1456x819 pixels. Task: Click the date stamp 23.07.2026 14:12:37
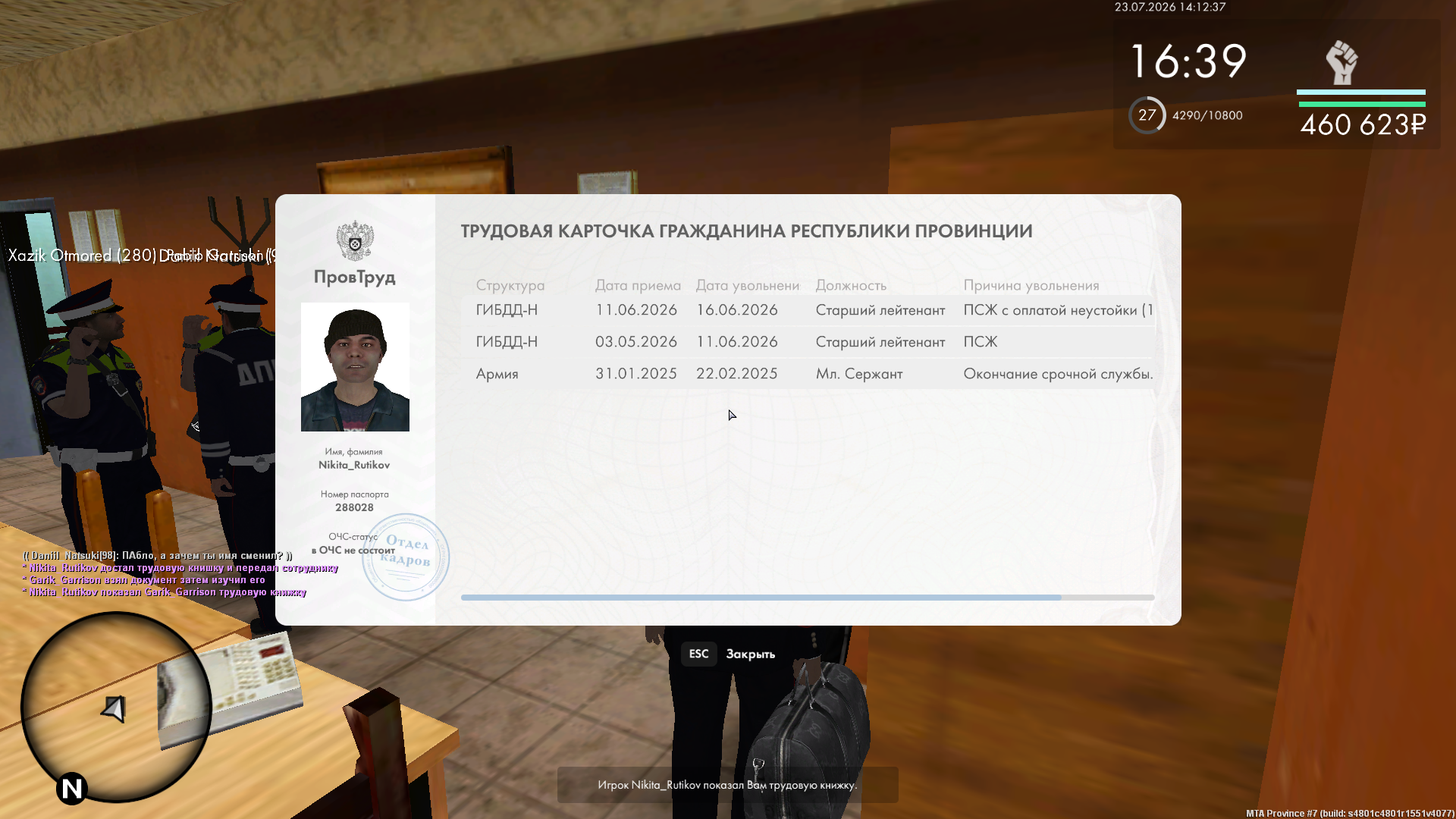pyautogui.click(x=1170, y=7)
